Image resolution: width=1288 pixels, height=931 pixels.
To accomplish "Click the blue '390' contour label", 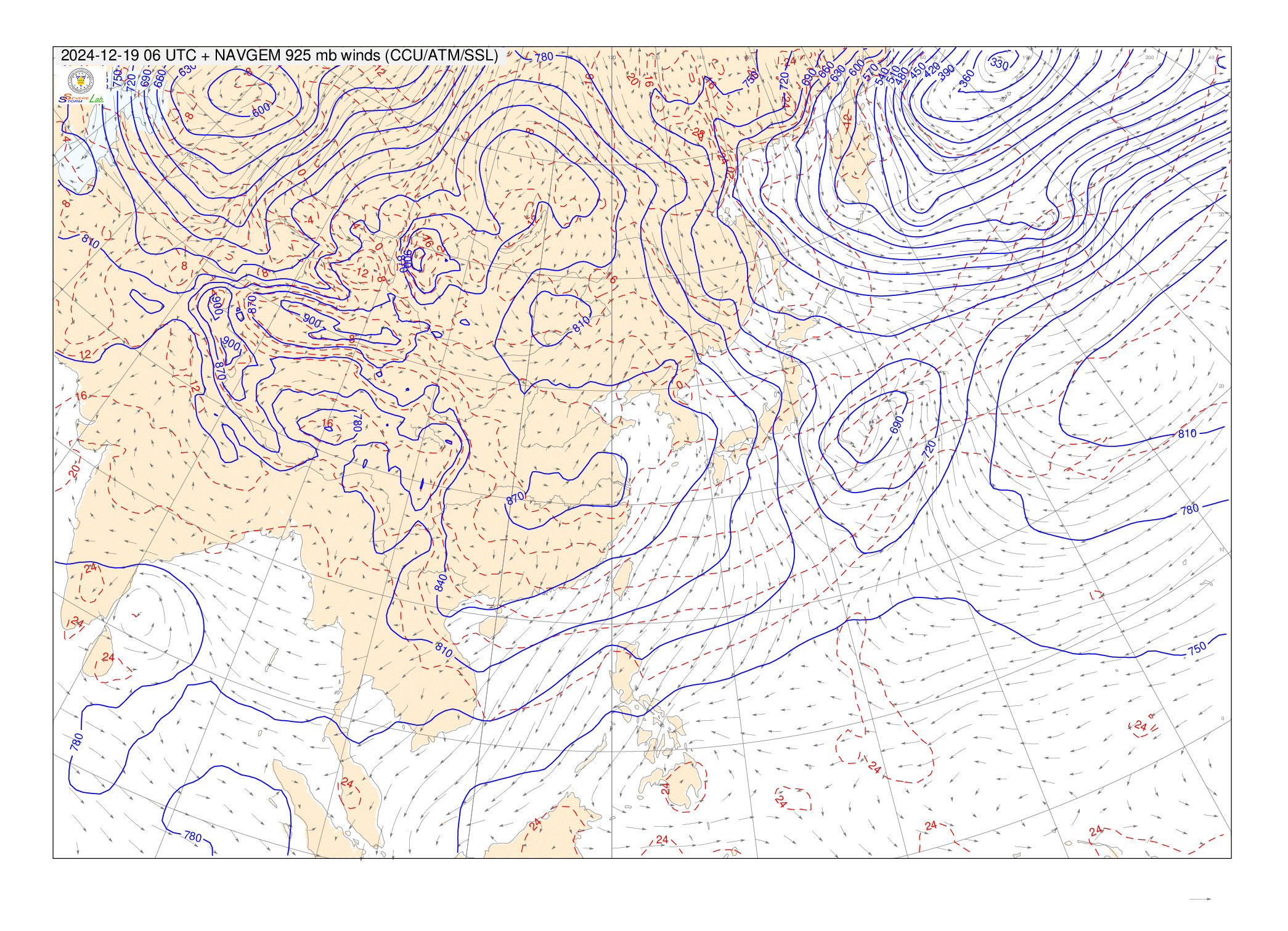I will (946, 72).
